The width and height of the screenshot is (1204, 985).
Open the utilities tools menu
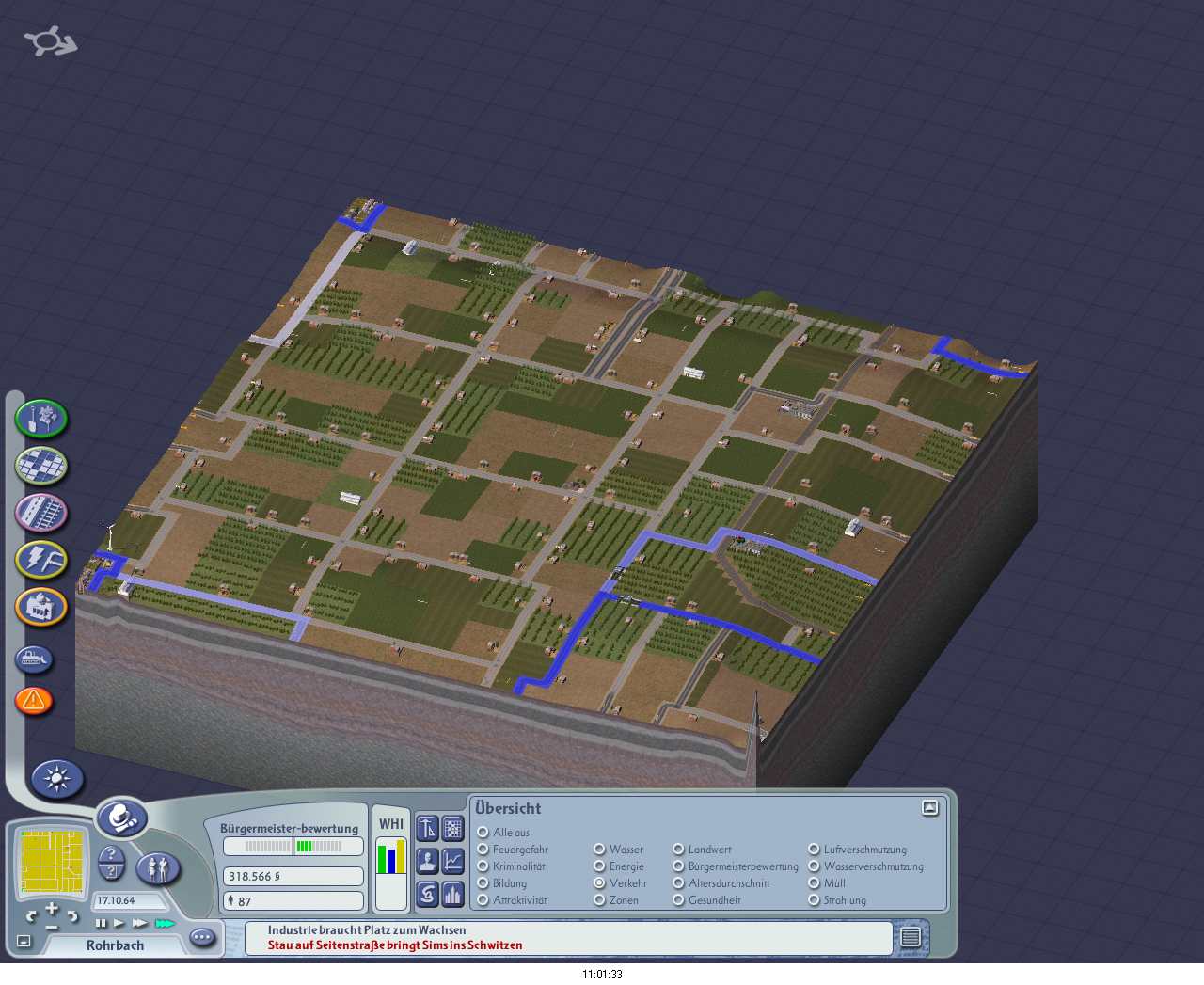pyautogui.click(x=41, y=560)
